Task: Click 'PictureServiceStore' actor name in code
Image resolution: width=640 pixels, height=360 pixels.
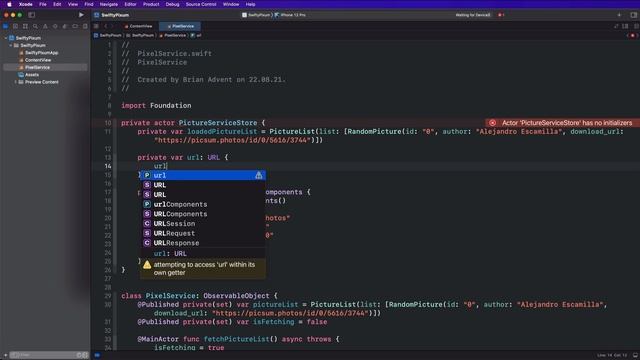Action: [218, 123]
